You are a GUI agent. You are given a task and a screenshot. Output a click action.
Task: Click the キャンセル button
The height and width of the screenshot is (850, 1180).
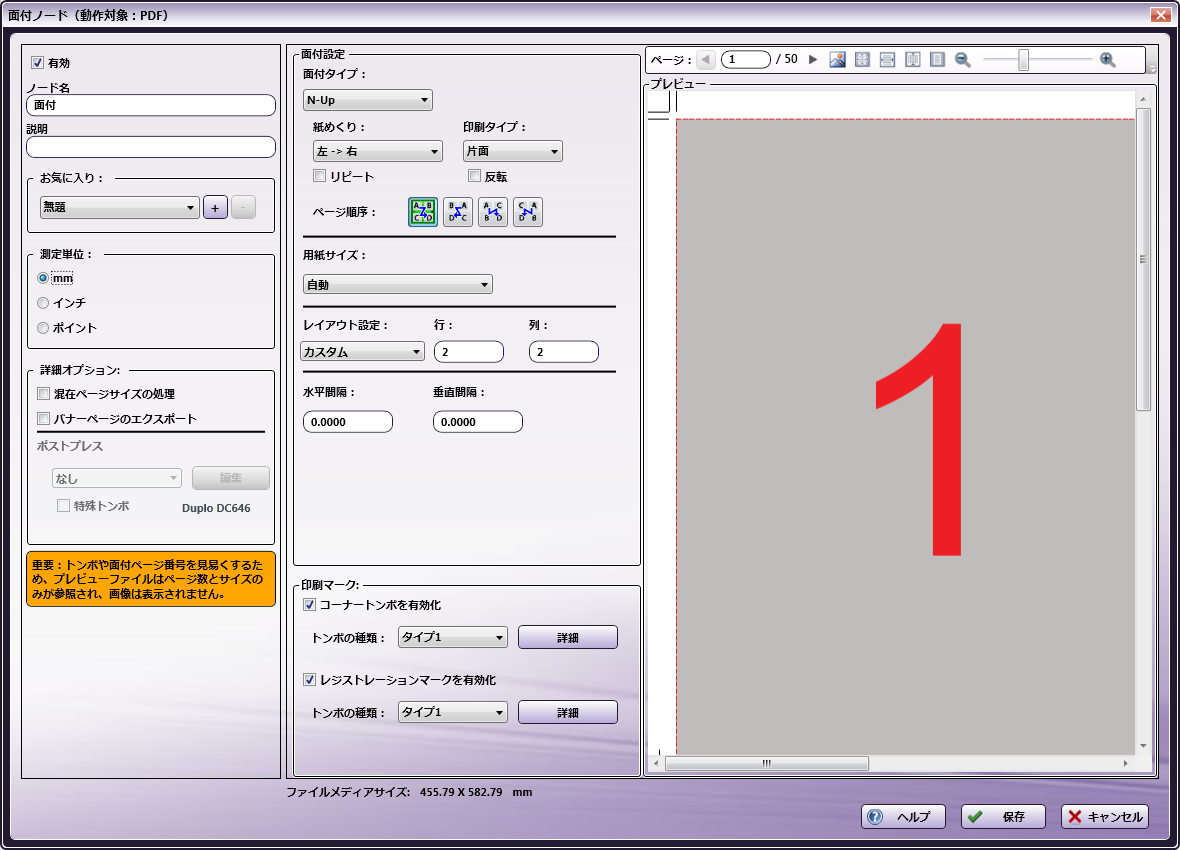(x=1105, y=817)
